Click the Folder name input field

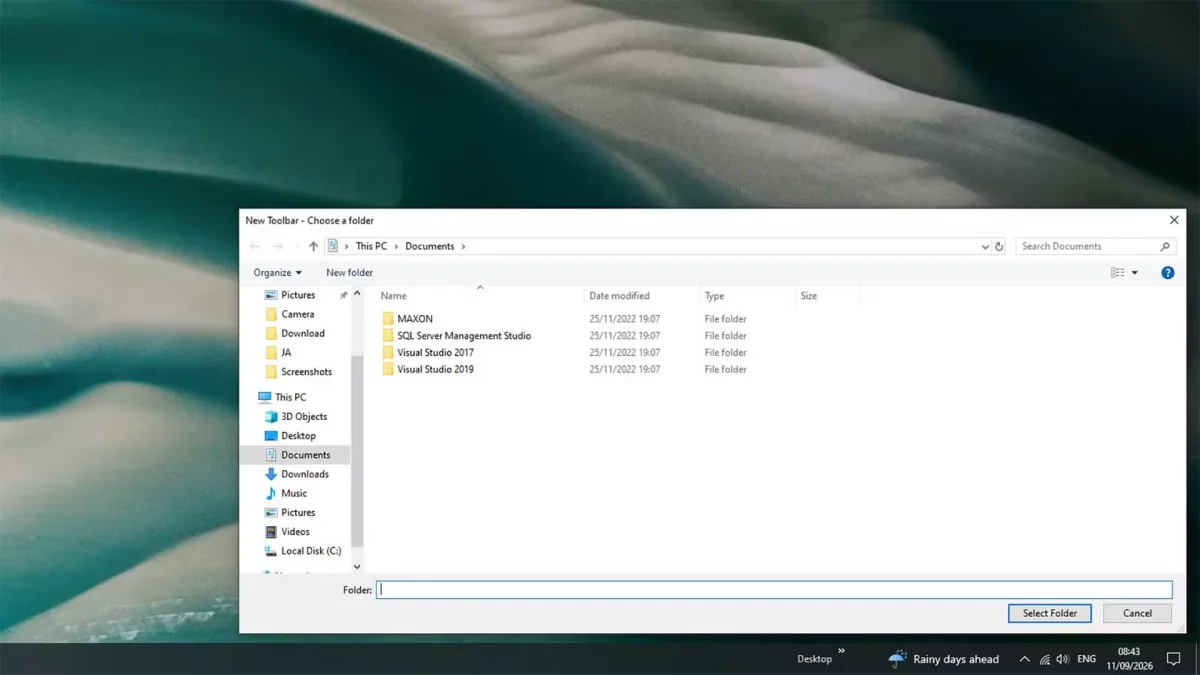(774, 590)
